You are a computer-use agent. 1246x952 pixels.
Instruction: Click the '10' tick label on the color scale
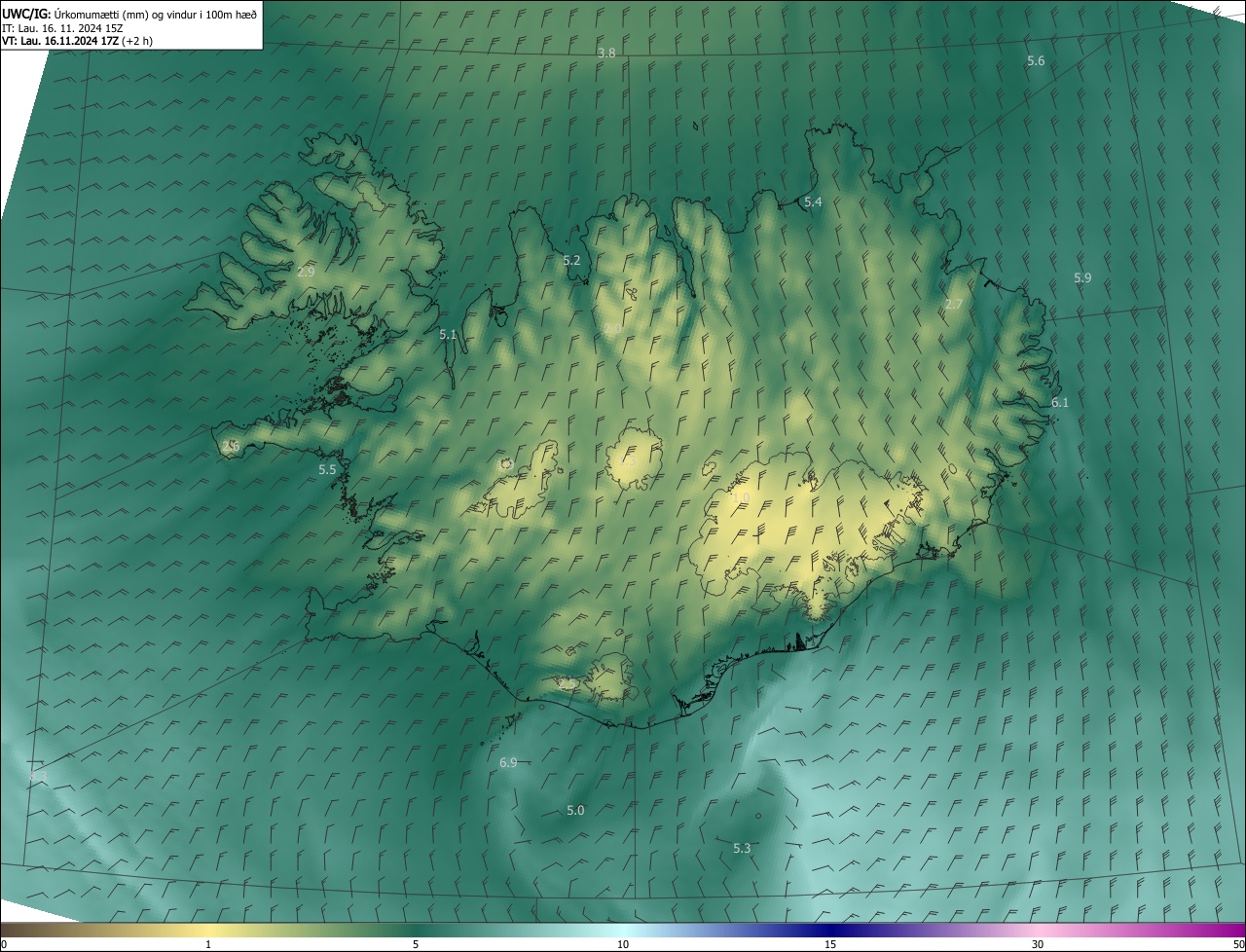point(623,945)
